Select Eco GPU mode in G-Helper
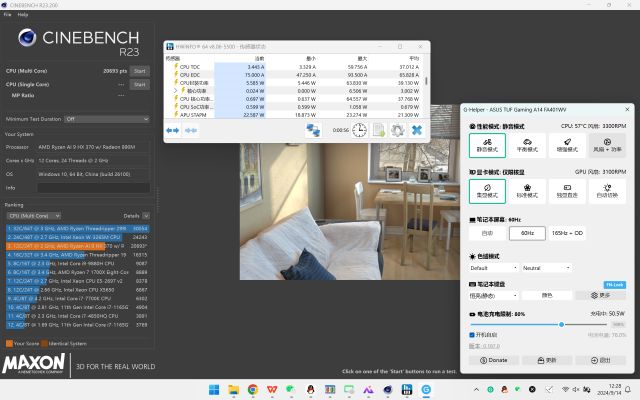 pos(487,190)
